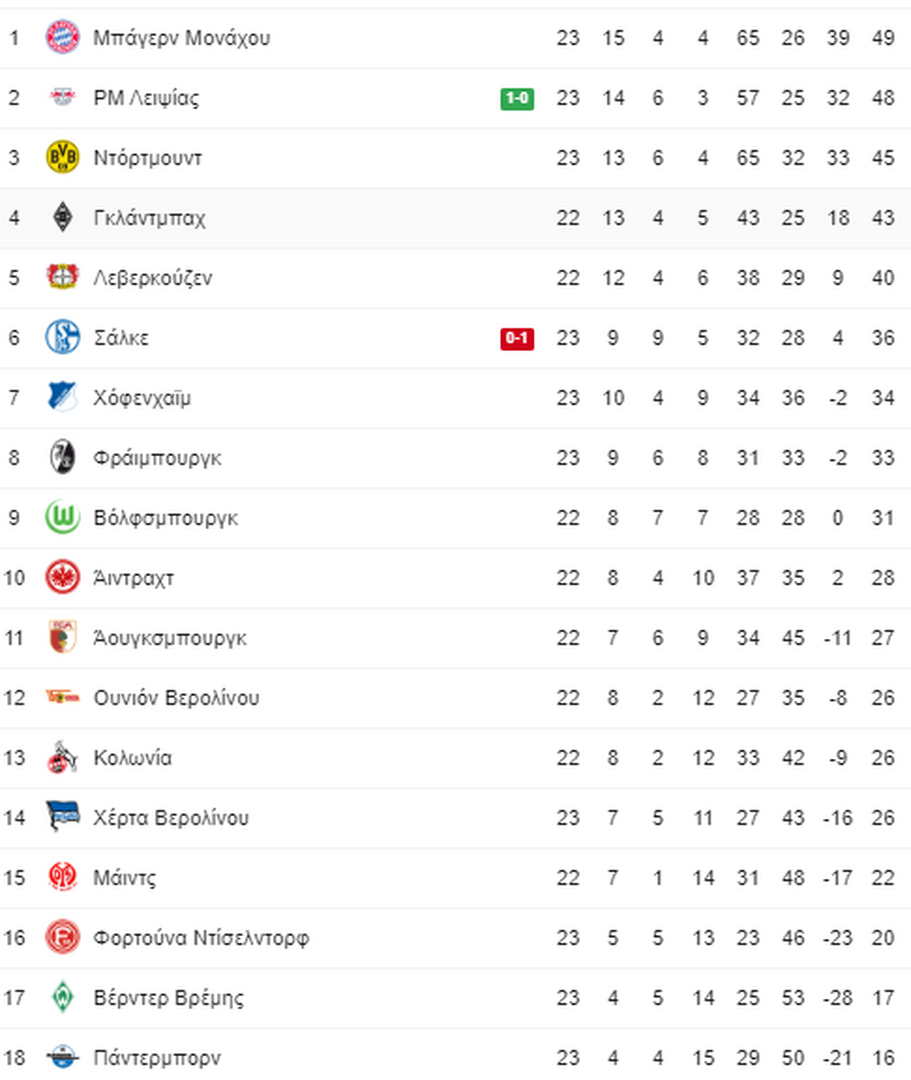
Task: Click the Schalke blue club emblem
Action: point(62,337)
